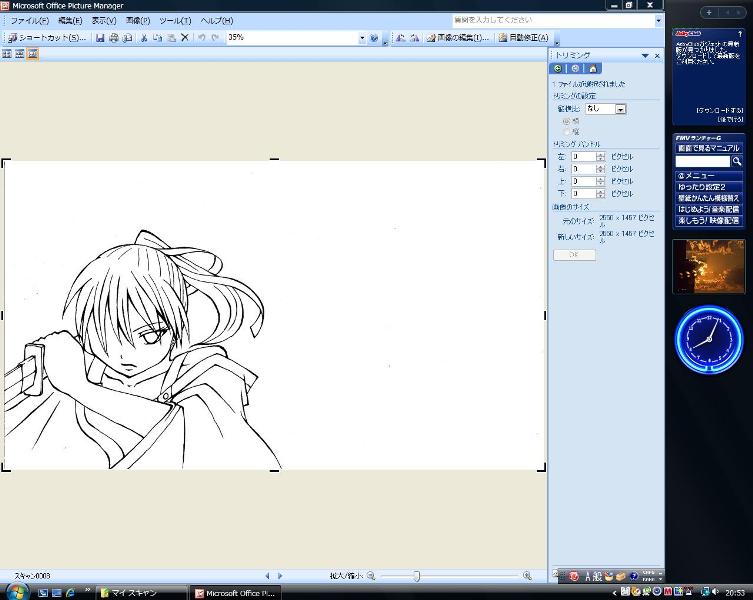The image size is (753, 600).
Task: Click 壁紙かんたん模様替え button in gadget
Action: coord(708,198)
